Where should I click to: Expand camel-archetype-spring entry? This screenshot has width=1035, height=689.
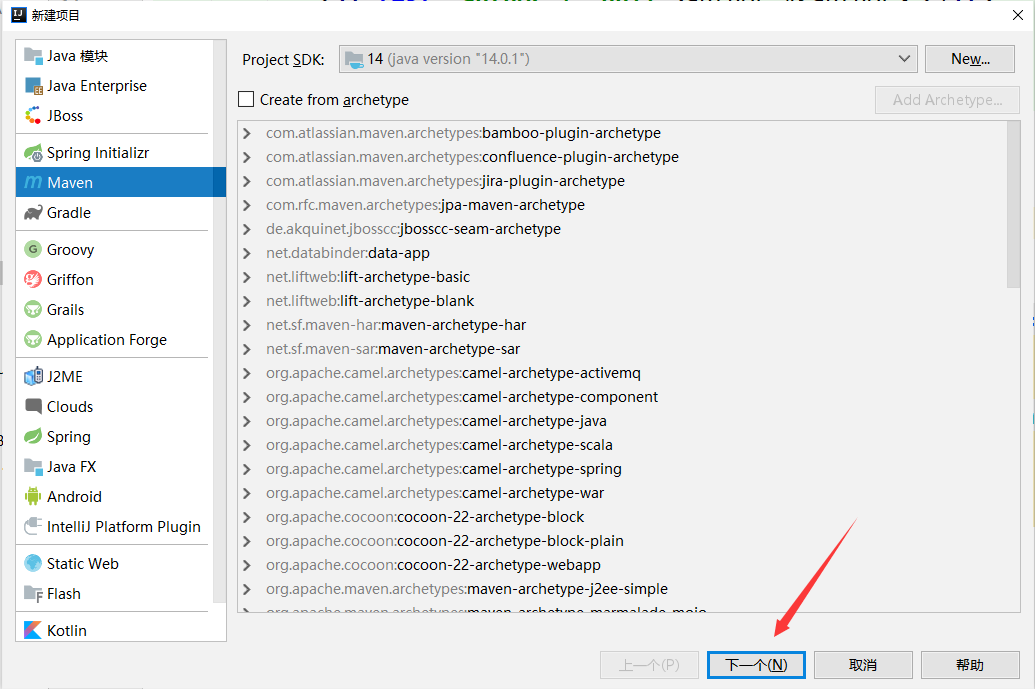tap(247, 469)
